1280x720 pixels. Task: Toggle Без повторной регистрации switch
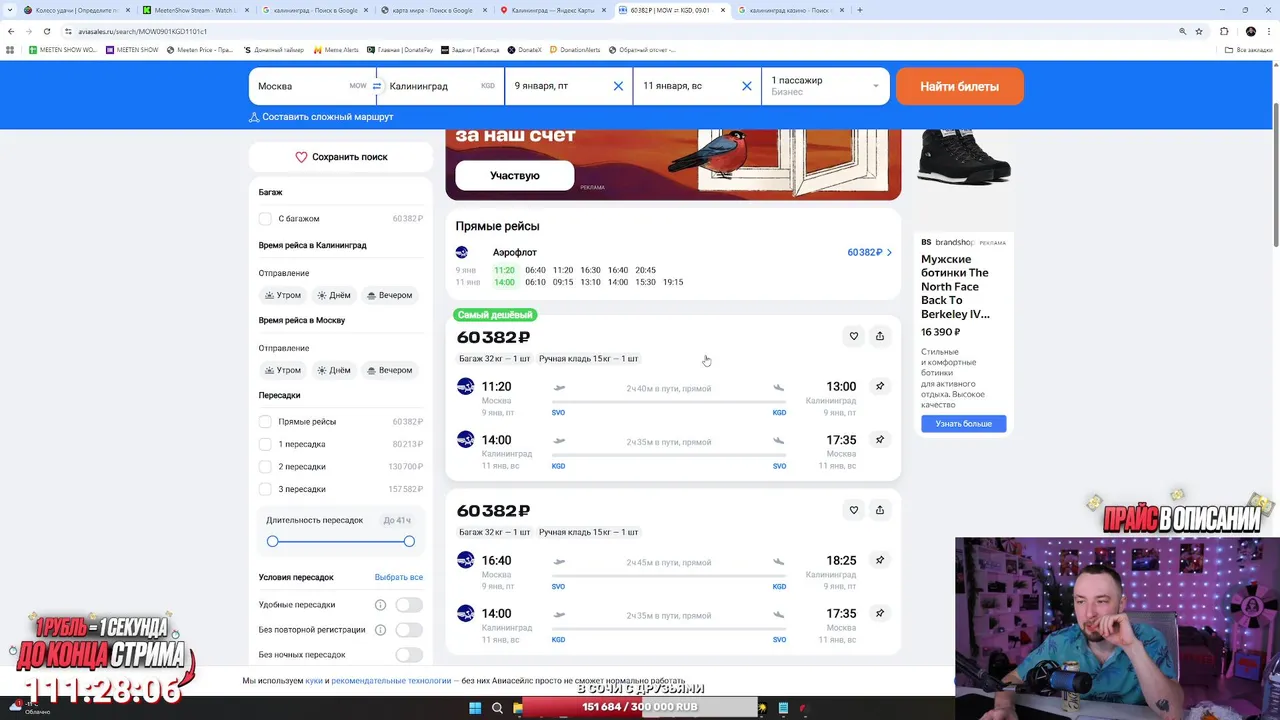pyautogui.click(x=408, y=630)
